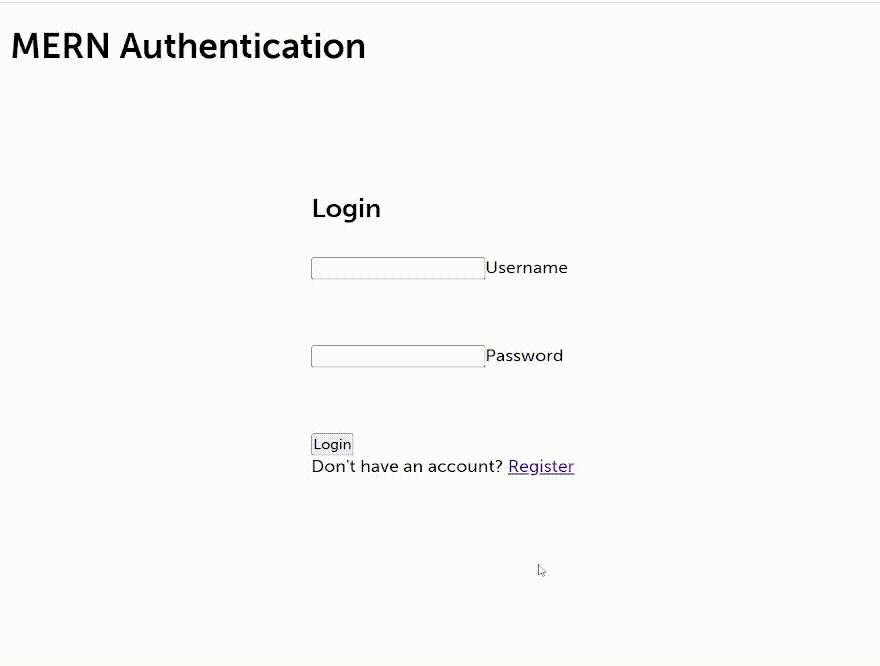The image size is (880, 666).
Task: Click the Username label text
Action: click(527, 268)
